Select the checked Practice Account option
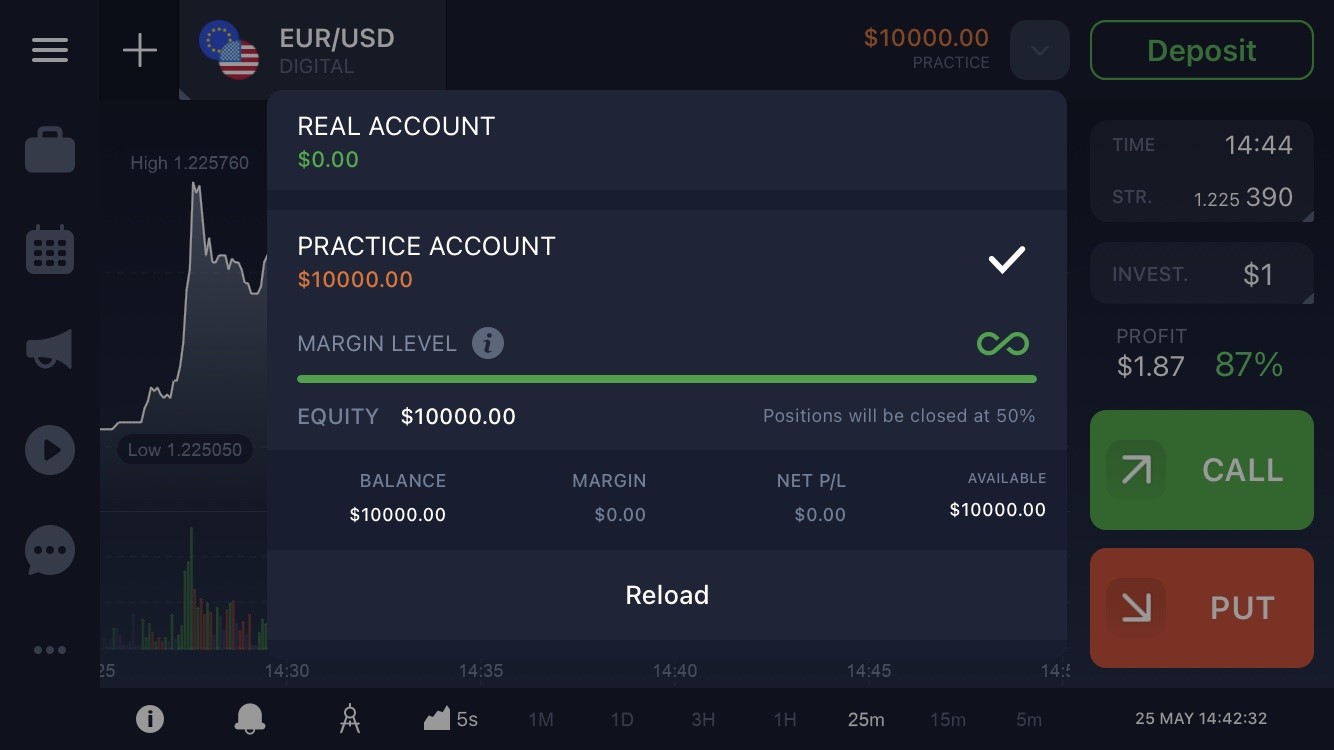 (666, 262)
